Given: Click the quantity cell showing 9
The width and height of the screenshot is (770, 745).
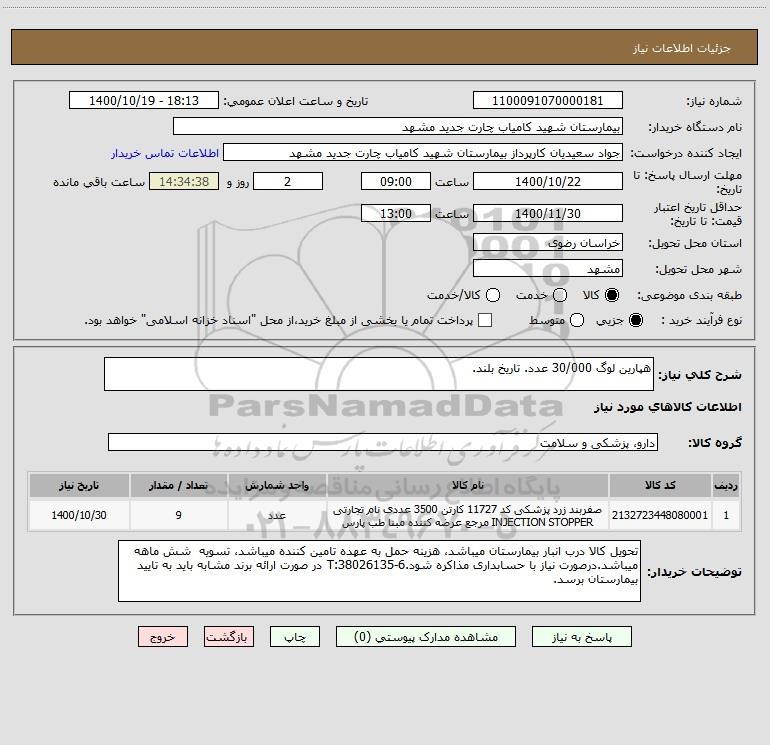Looking at the screenshot, I should click(178, 515).
